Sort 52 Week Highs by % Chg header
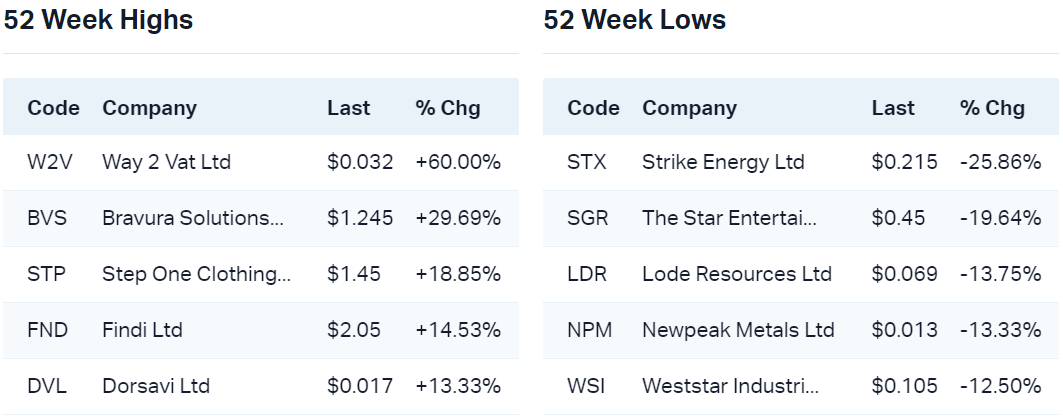1063x416 pixels. (447, 108)
